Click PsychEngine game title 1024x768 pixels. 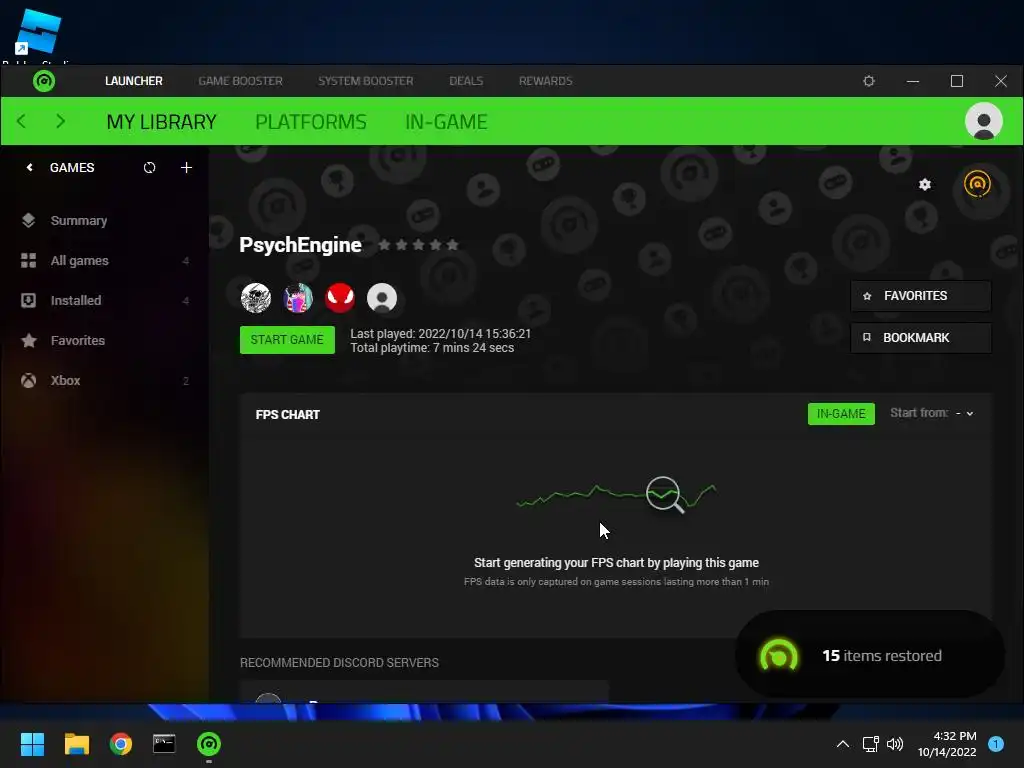pyautogui.click(x=300, y=245)
